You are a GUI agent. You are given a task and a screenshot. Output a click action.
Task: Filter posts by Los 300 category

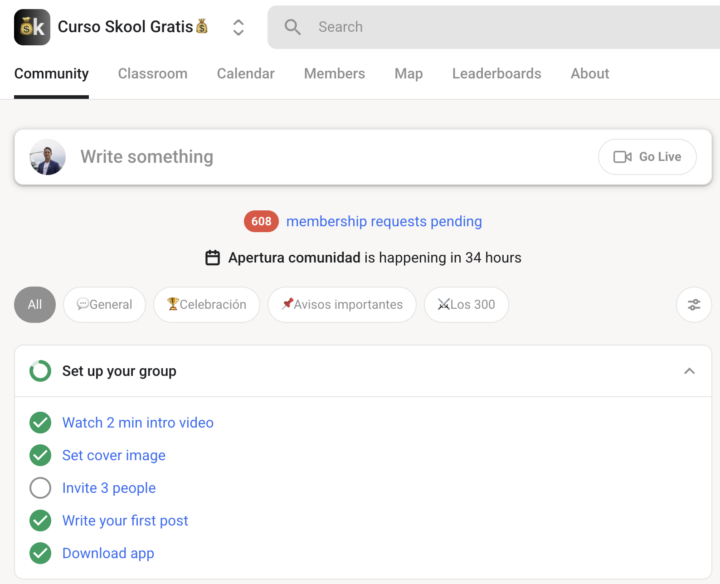click(466, 305)
